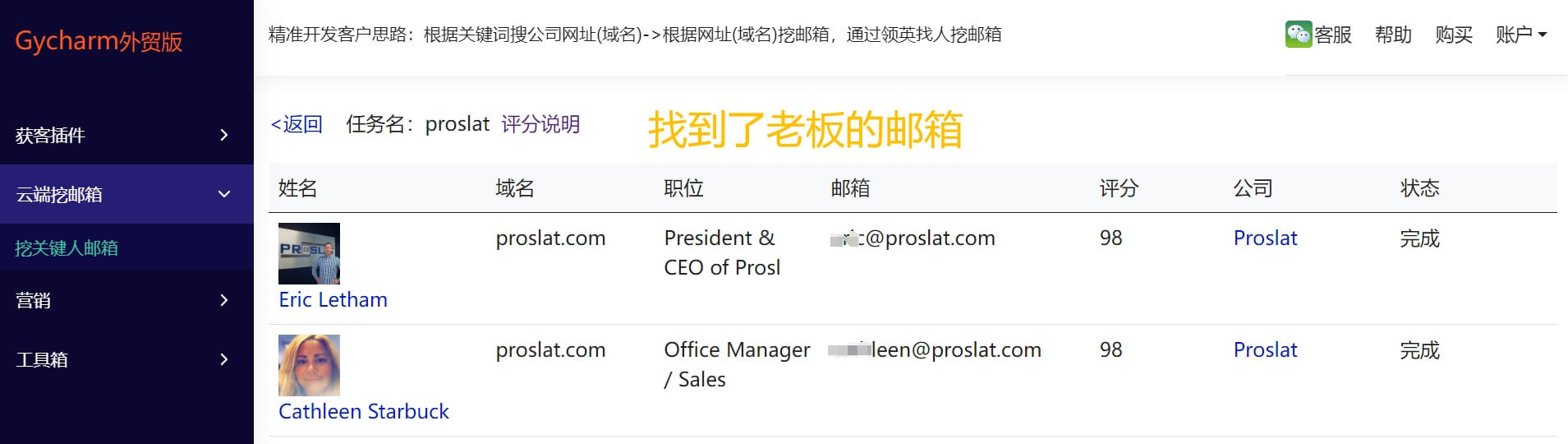The width and height of the screenshot is (1568, 444).
Task: Go back using the <返回 link
Action: click(297, 124)
